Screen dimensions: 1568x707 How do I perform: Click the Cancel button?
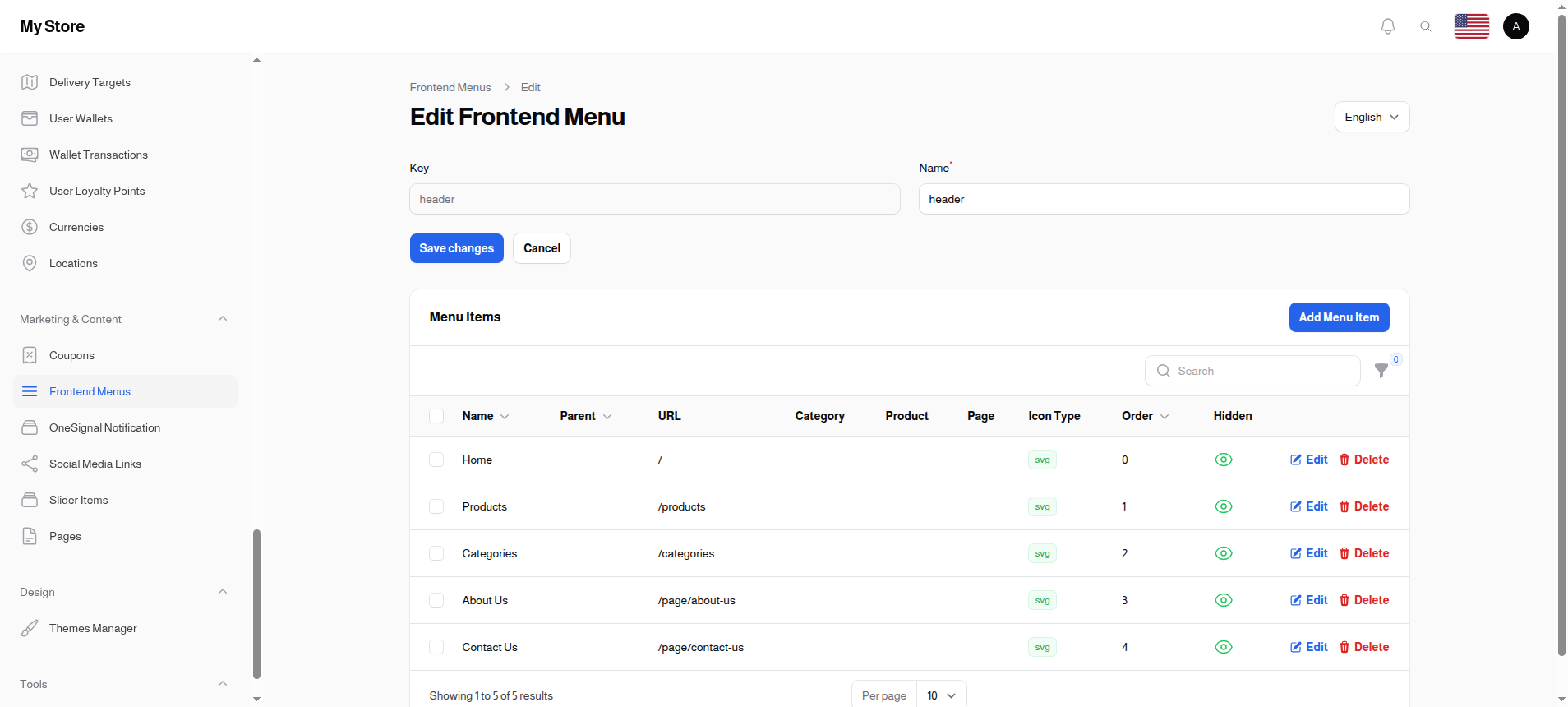(542, 248)
